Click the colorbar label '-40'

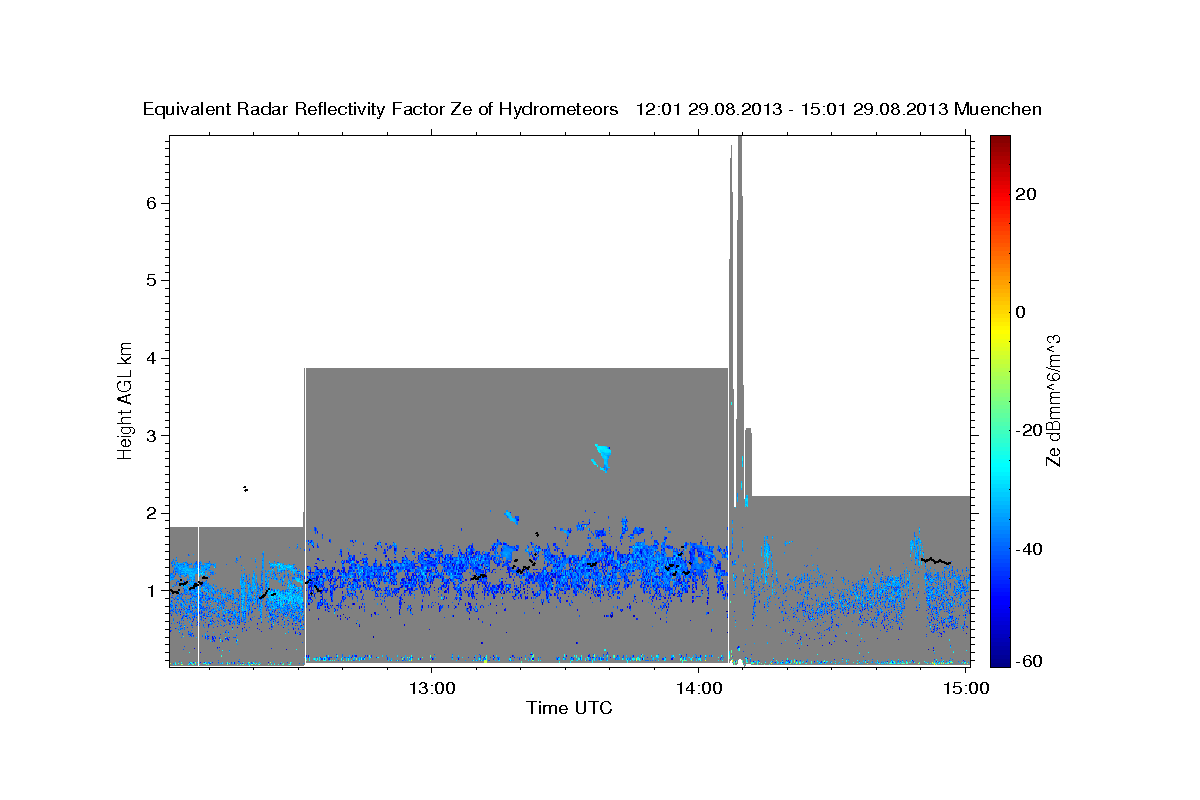[1027, 549]
